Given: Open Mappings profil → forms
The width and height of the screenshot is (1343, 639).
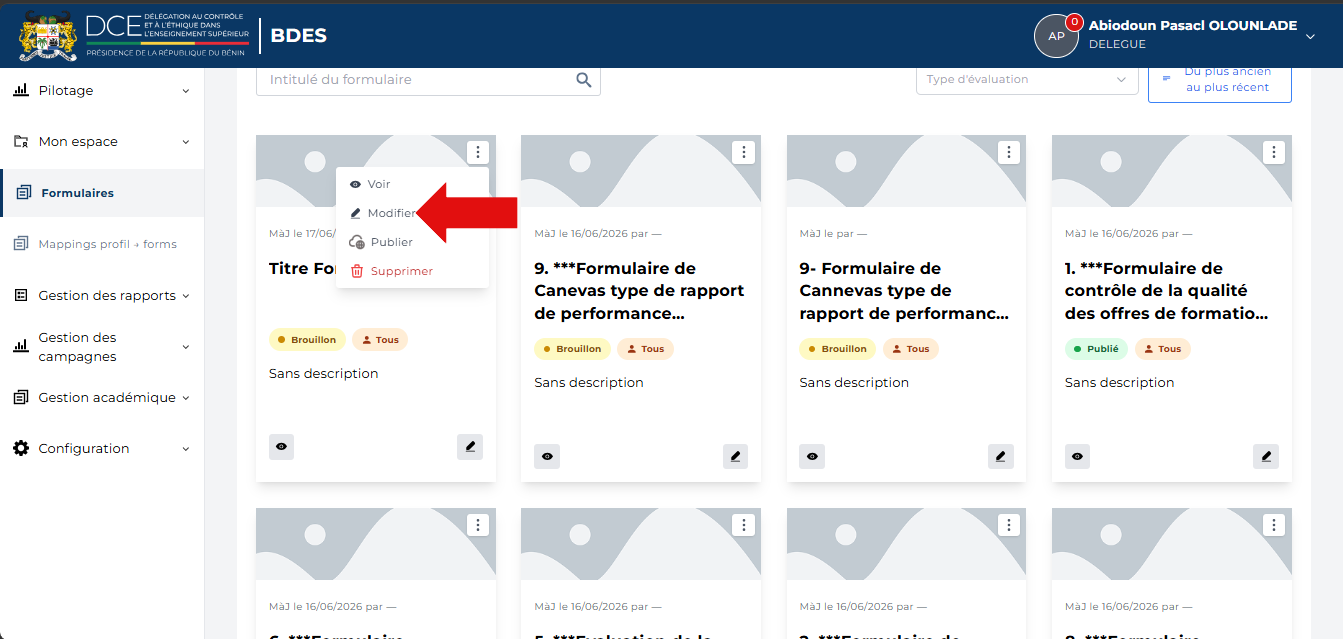Looking at the screenshot, I should [102, 244].
